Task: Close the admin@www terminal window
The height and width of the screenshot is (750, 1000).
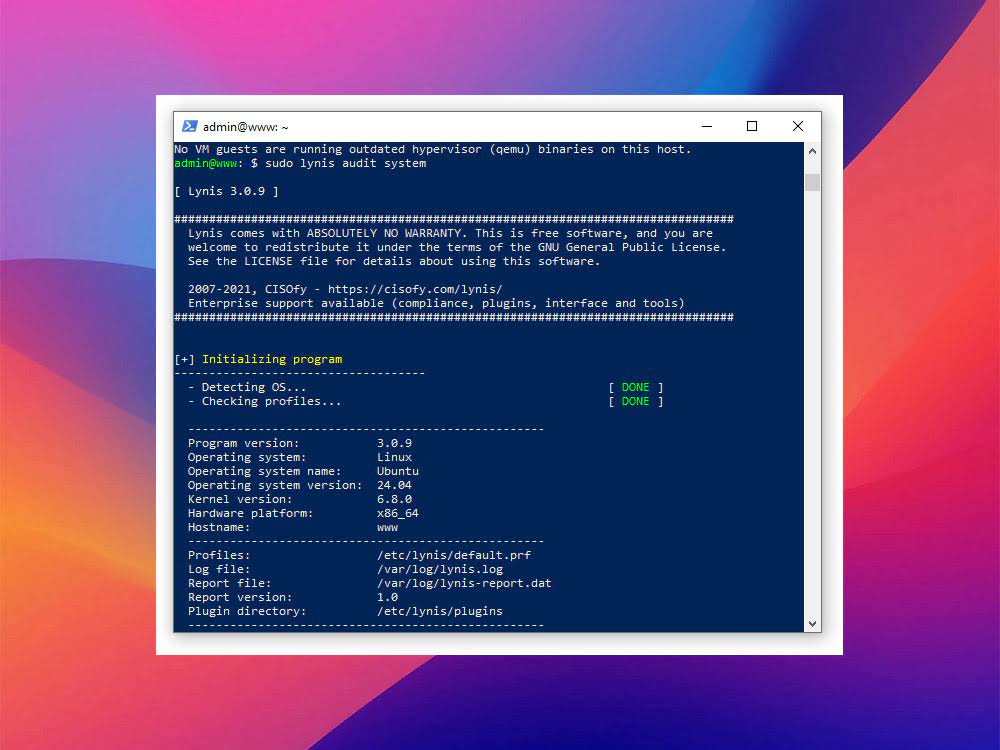Action: [798, 126]
